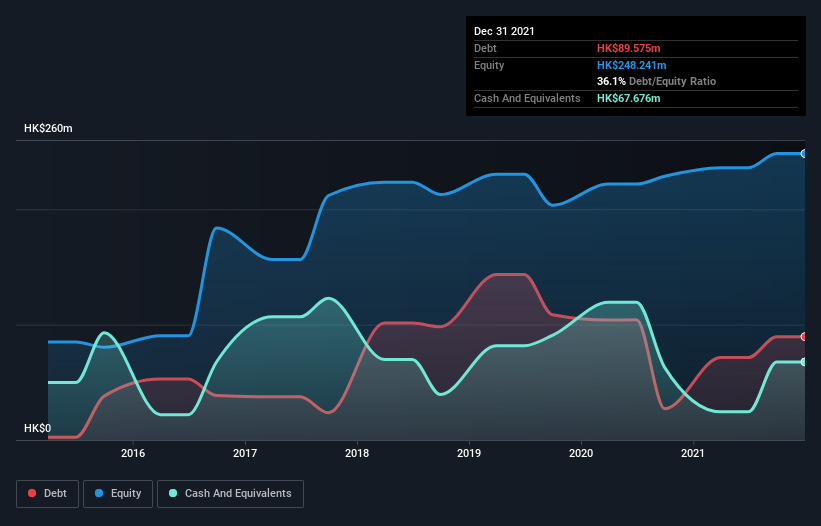
Task: Click the 2017 axis label
Action: 245,453
